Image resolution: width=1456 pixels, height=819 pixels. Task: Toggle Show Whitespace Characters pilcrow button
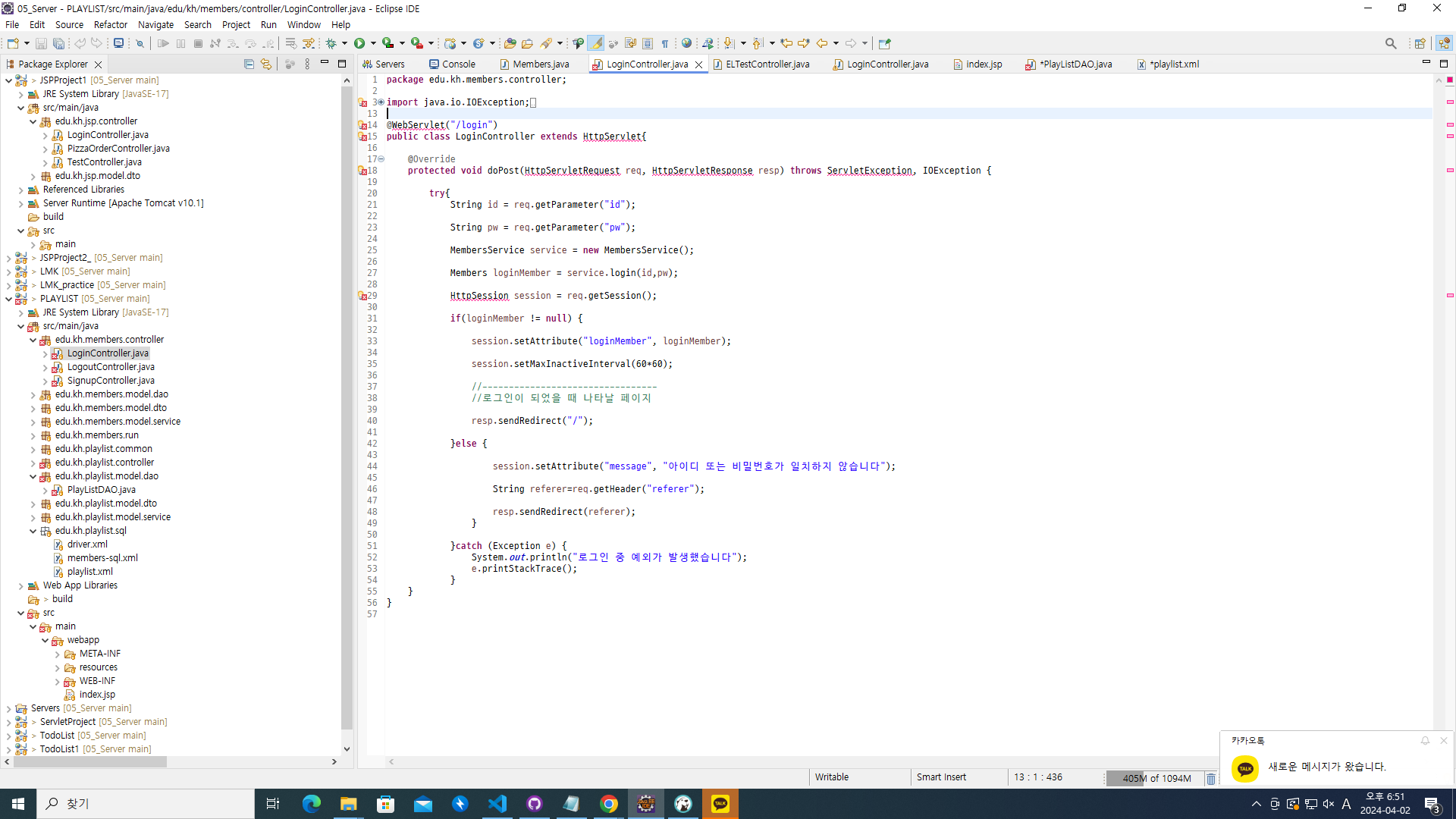(x=665, y=43)
